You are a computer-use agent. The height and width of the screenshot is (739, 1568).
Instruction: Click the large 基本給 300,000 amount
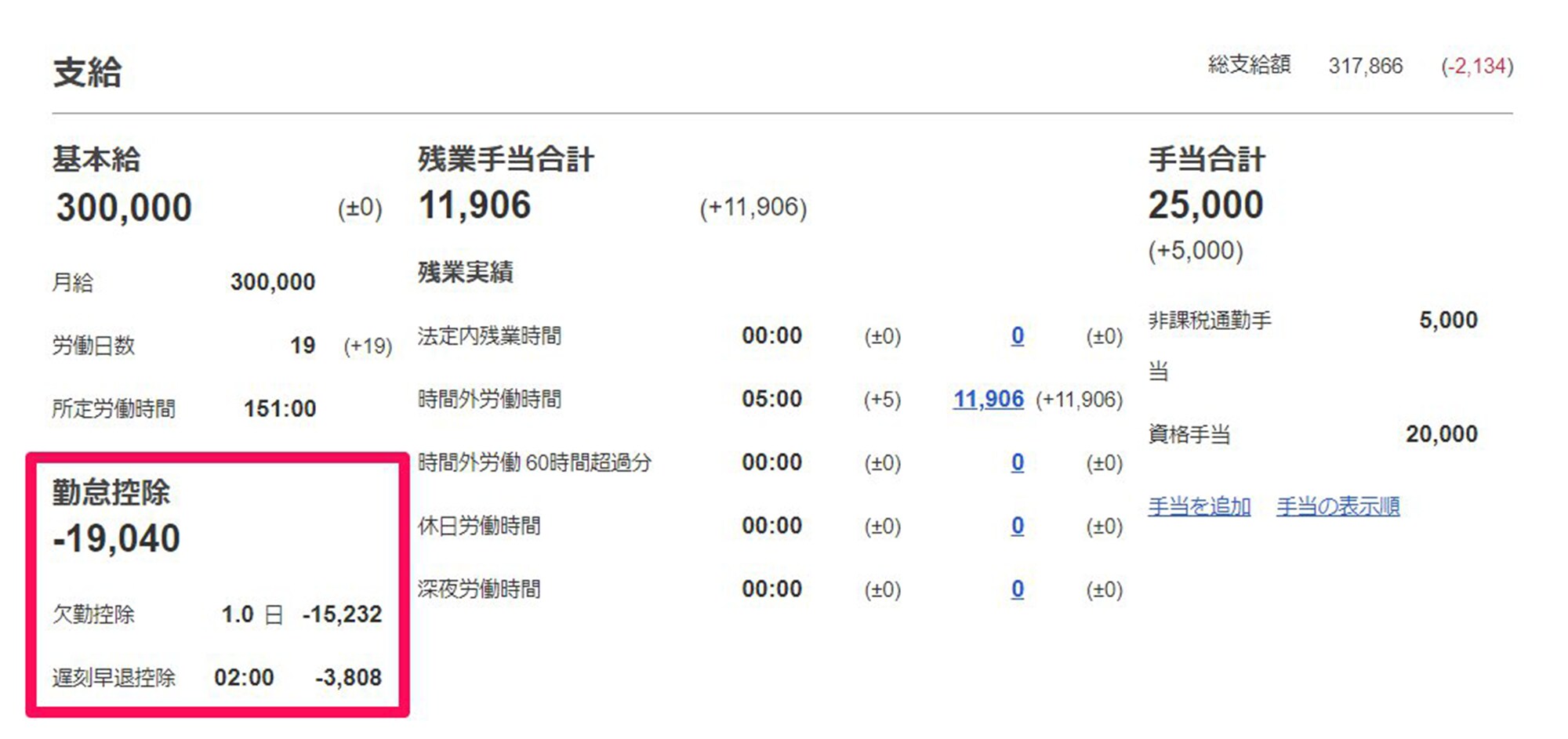pos(124,208)
